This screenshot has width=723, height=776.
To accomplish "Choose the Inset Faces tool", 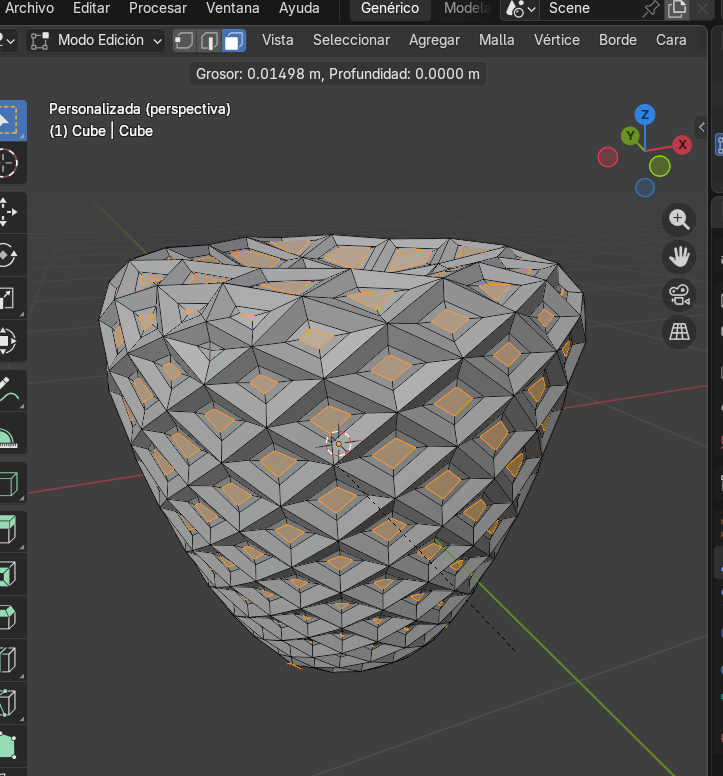I will click(8, 575).
